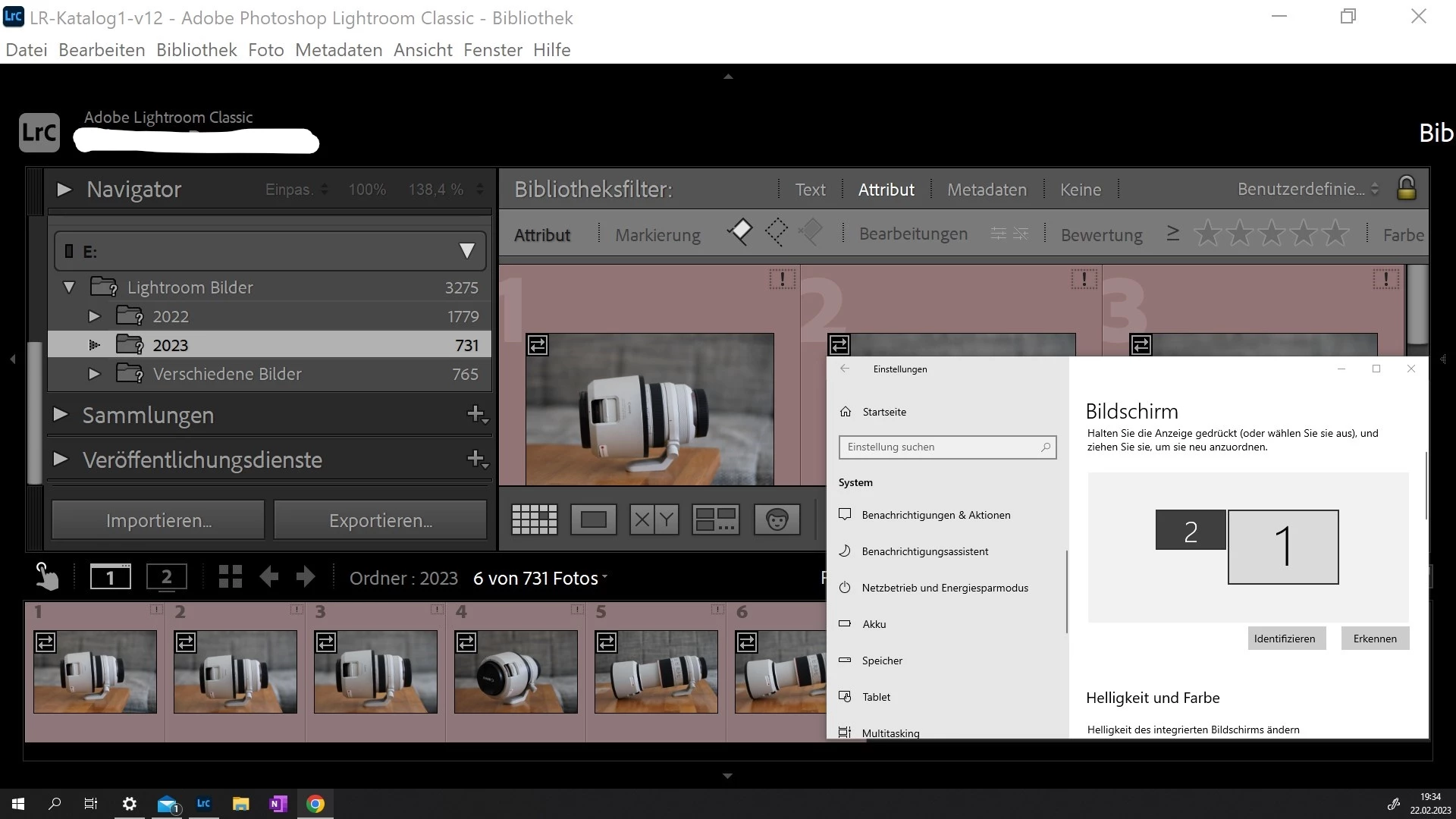This screenshot has height=819, width=1456.
Task: Open People face view icon
Action: (x=777, y=520)
